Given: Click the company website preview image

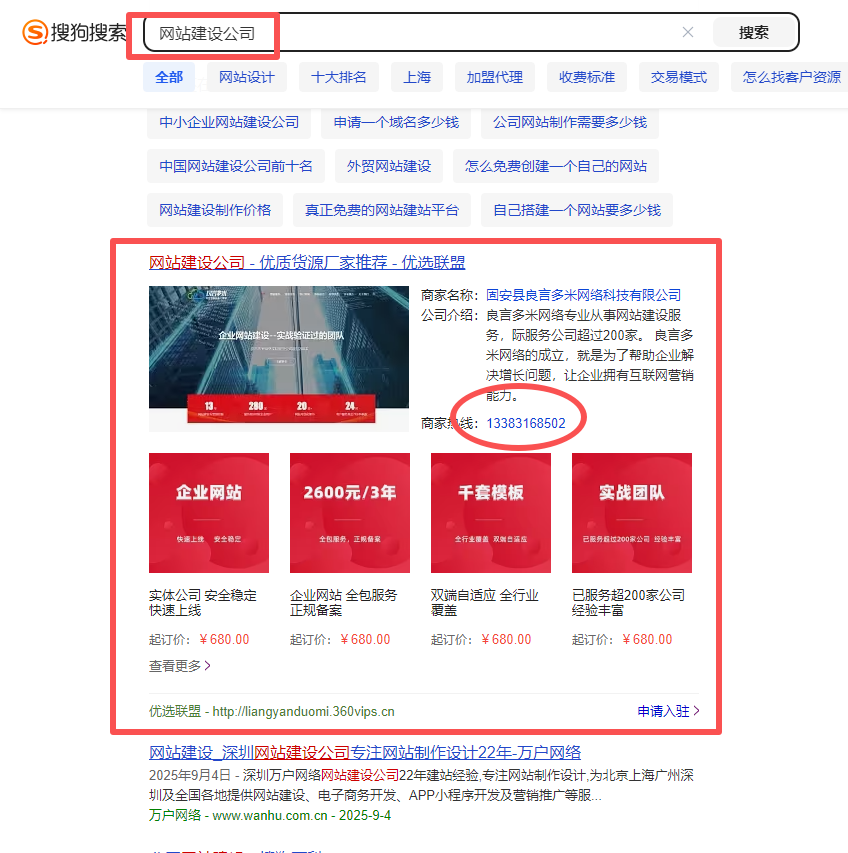Looking at the screenshot, I should click(279, 359).
